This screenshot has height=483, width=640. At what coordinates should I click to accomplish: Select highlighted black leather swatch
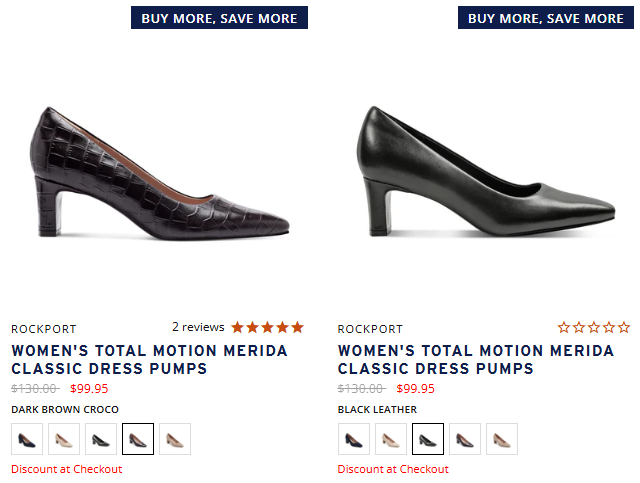[428, 439]
